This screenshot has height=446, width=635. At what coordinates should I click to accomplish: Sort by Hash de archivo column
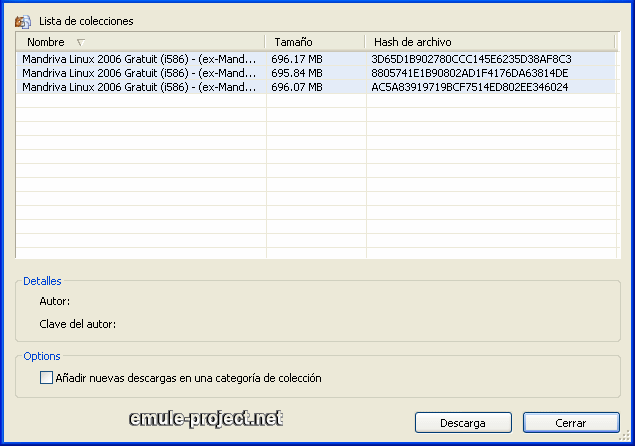(412, 42)
